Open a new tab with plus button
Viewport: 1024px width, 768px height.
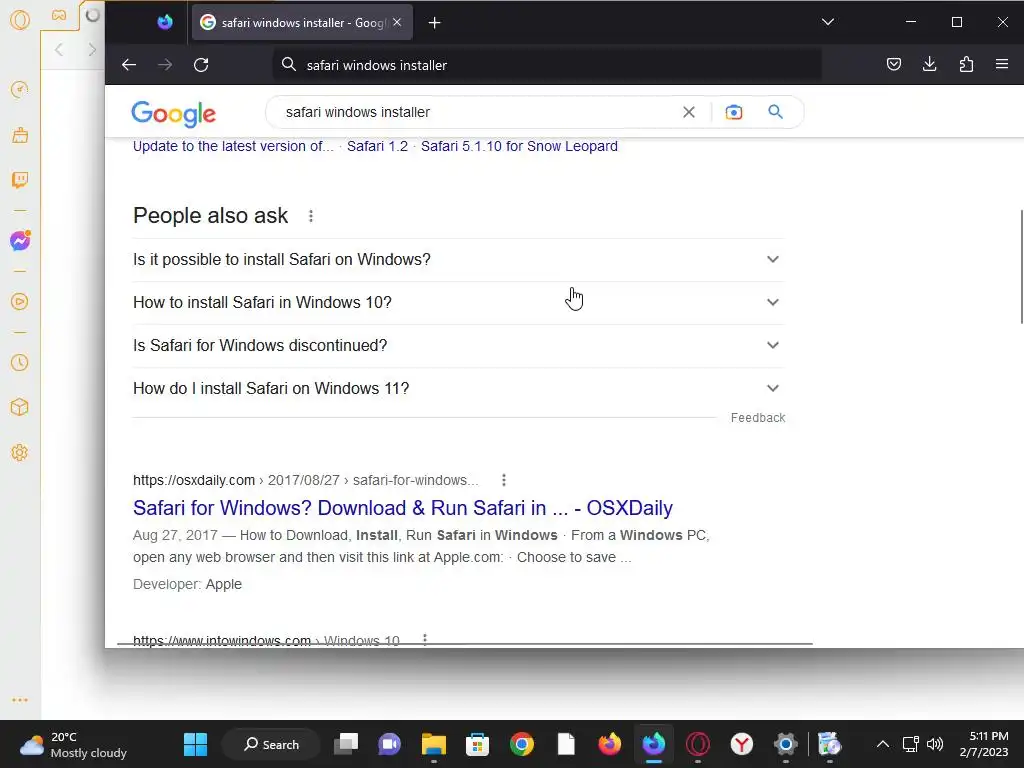coord(434,23)
